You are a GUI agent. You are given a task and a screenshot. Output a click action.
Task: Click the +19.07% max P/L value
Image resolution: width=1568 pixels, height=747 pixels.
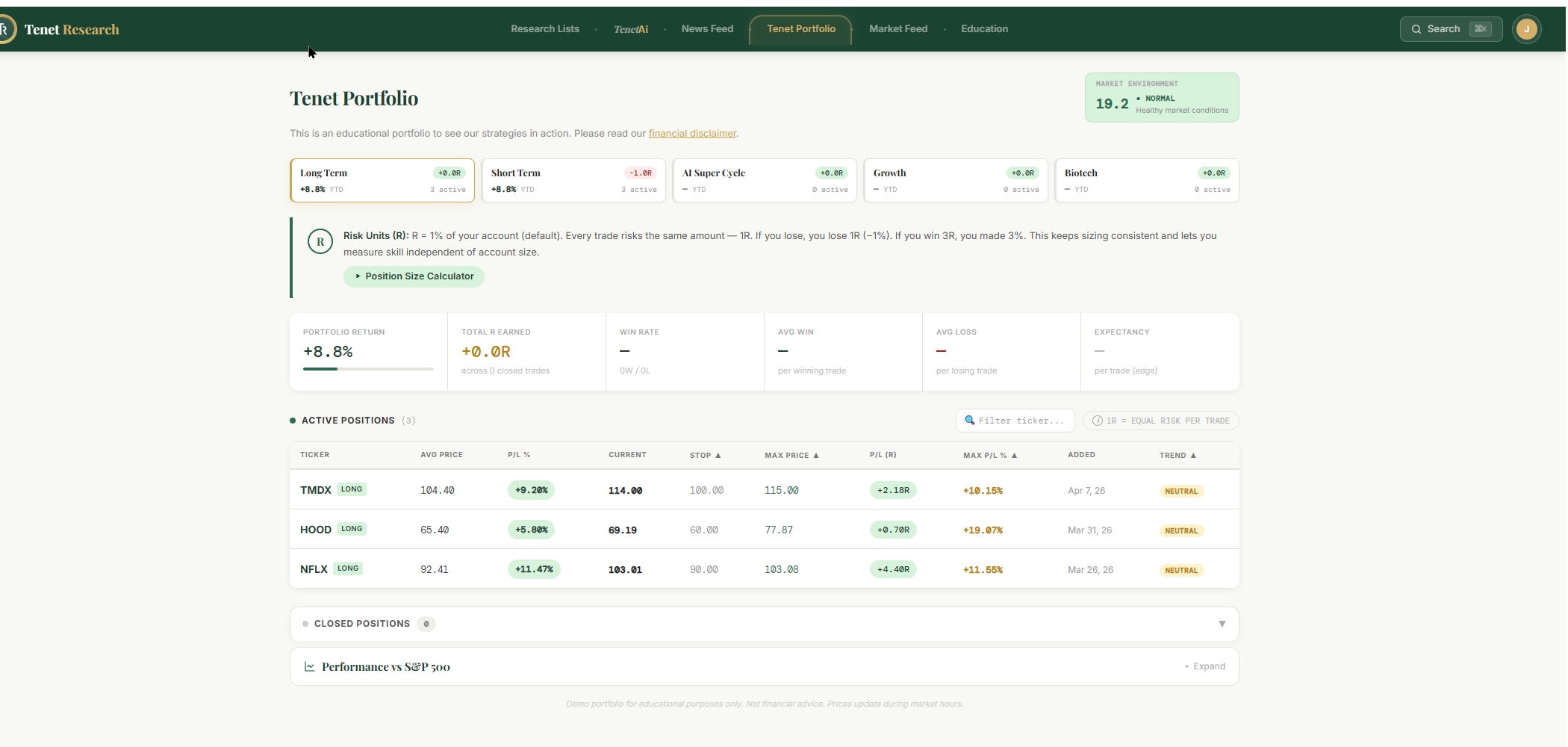tap(983, 530)
